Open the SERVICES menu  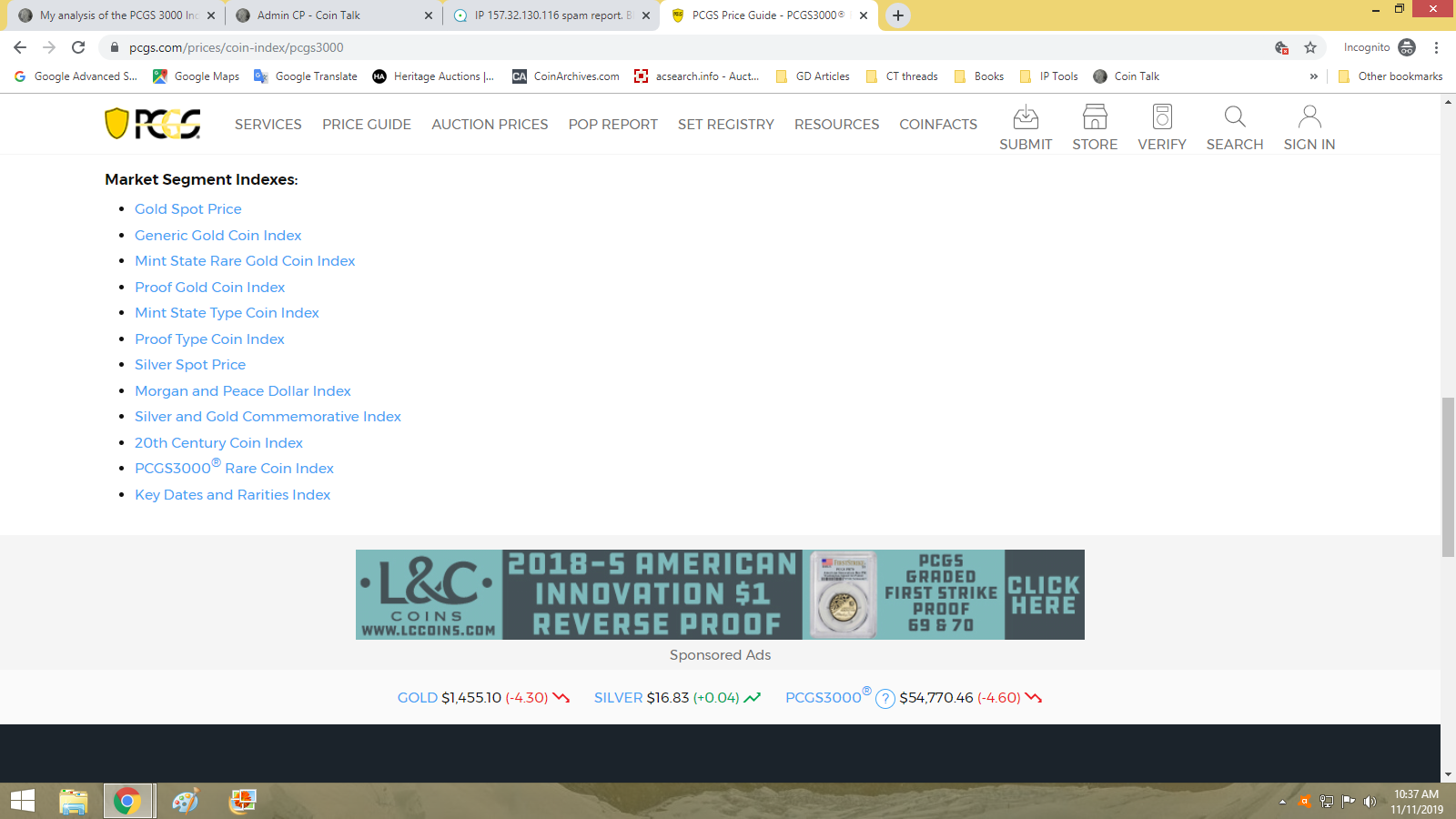268,125
